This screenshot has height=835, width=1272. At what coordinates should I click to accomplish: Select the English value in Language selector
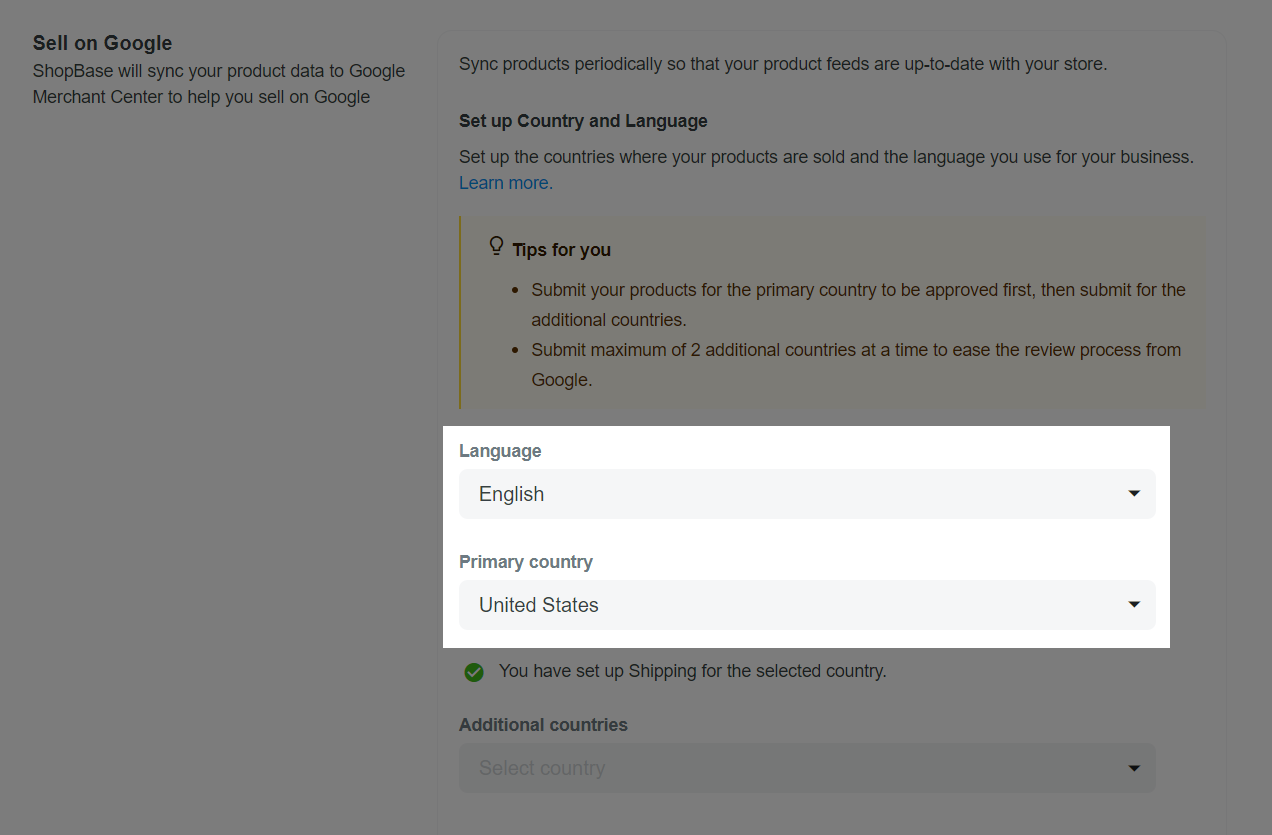pyautogui.click(x=512, y=494)
